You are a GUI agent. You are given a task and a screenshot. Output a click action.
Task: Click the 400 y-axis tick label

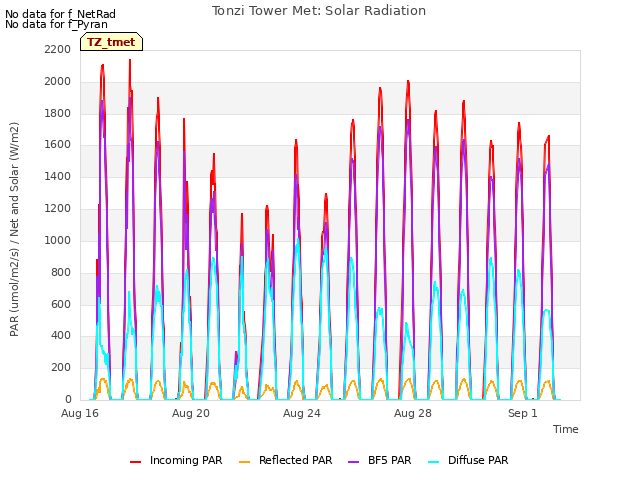click(x=61, y=336)
